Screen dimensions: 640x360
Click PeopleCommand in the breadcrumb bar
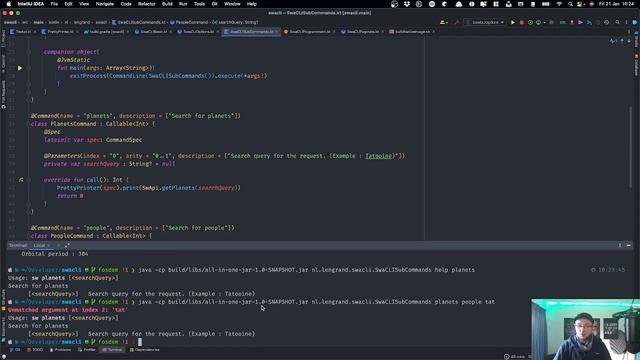pyautogui.click(x=189, y=22)
